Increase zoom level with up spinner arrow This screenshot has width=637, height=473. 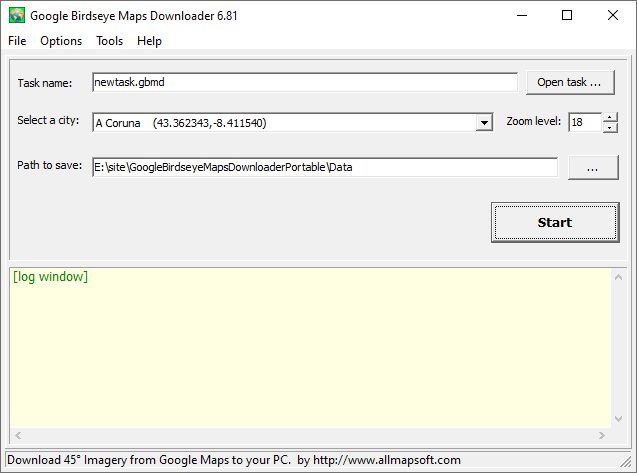[610, 117]
